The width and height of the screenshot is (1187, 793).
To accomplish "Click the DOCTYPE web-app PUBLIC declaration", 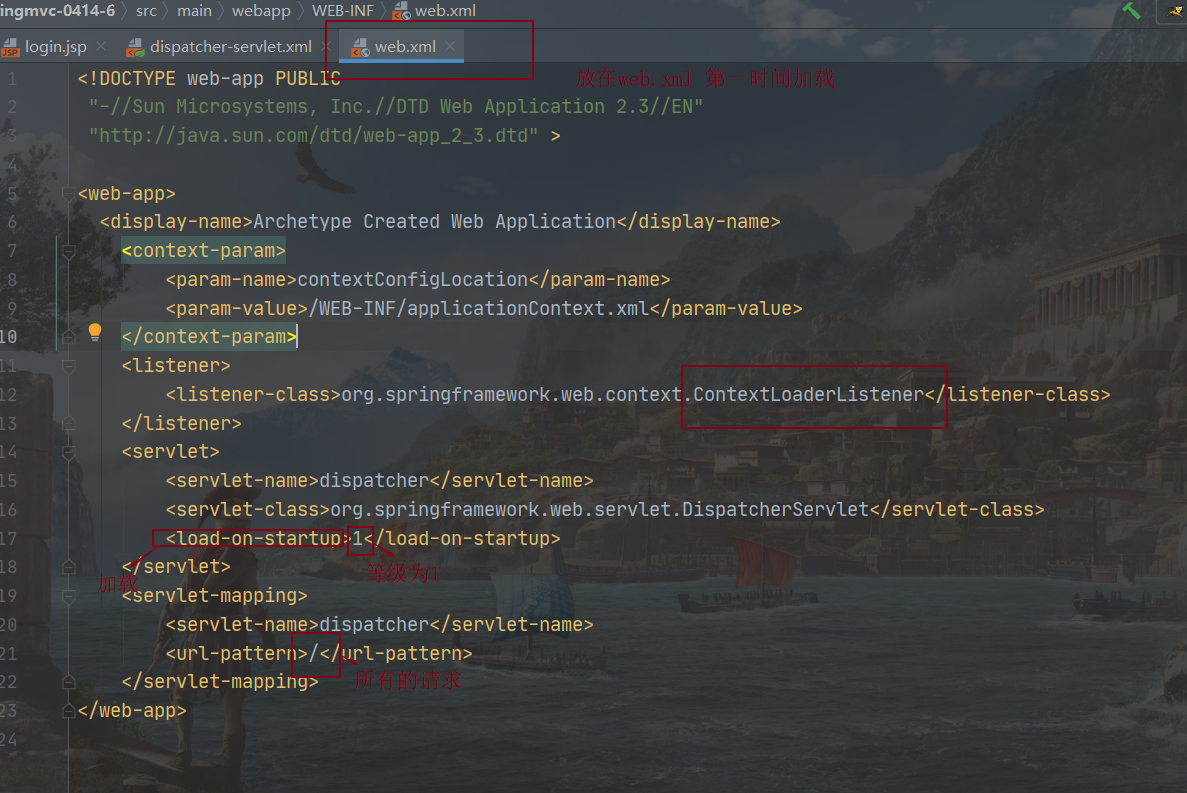I will 209,79.
